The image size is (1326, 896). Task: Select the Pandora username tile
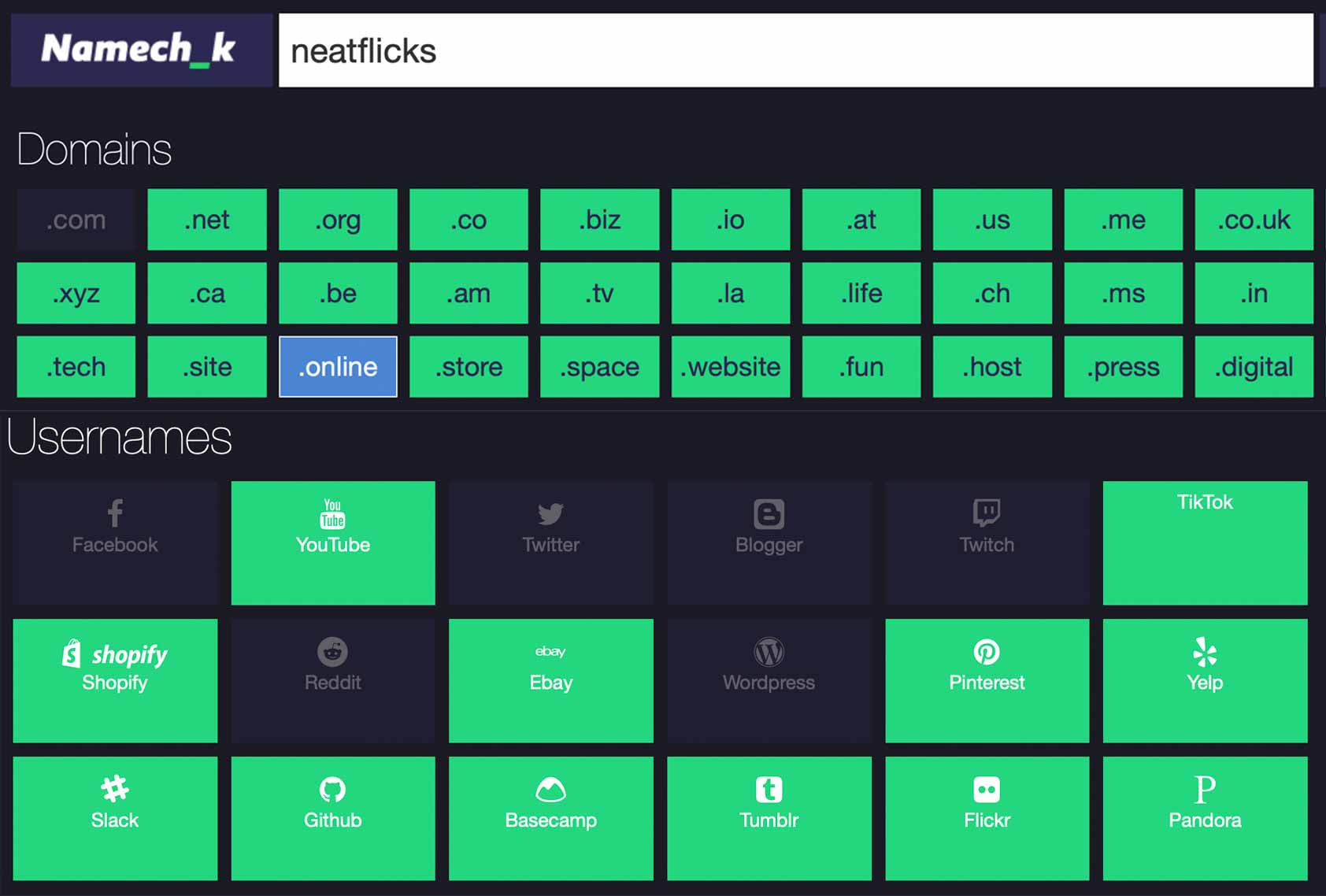point(1206,819)
